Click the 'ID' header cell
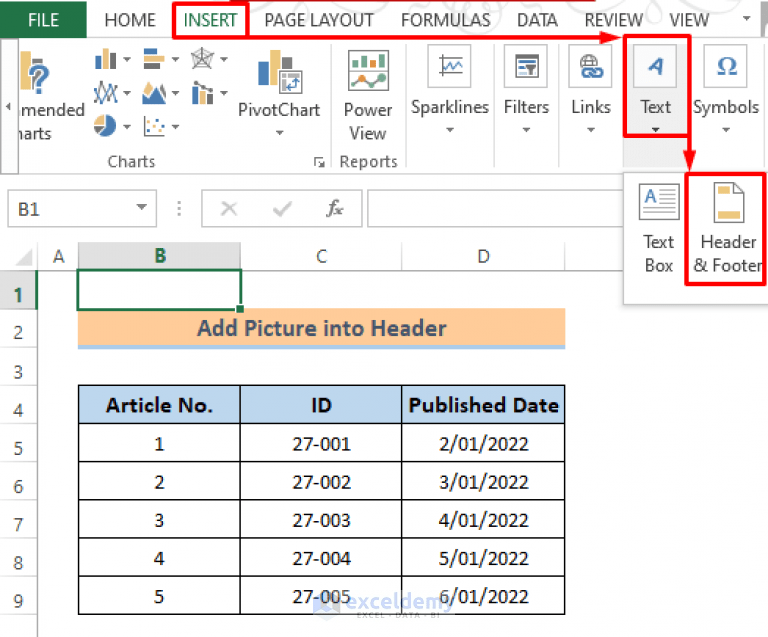This screenshot has height=637, width=768. click(321, 405)
